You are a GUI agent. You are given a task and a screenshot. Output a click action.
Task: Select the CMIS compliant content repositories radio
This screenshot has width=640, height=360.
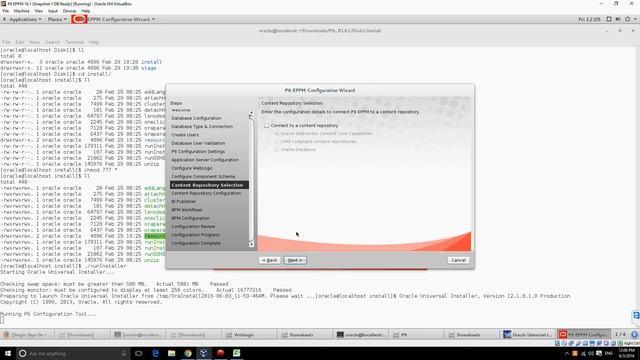(277, 142)
